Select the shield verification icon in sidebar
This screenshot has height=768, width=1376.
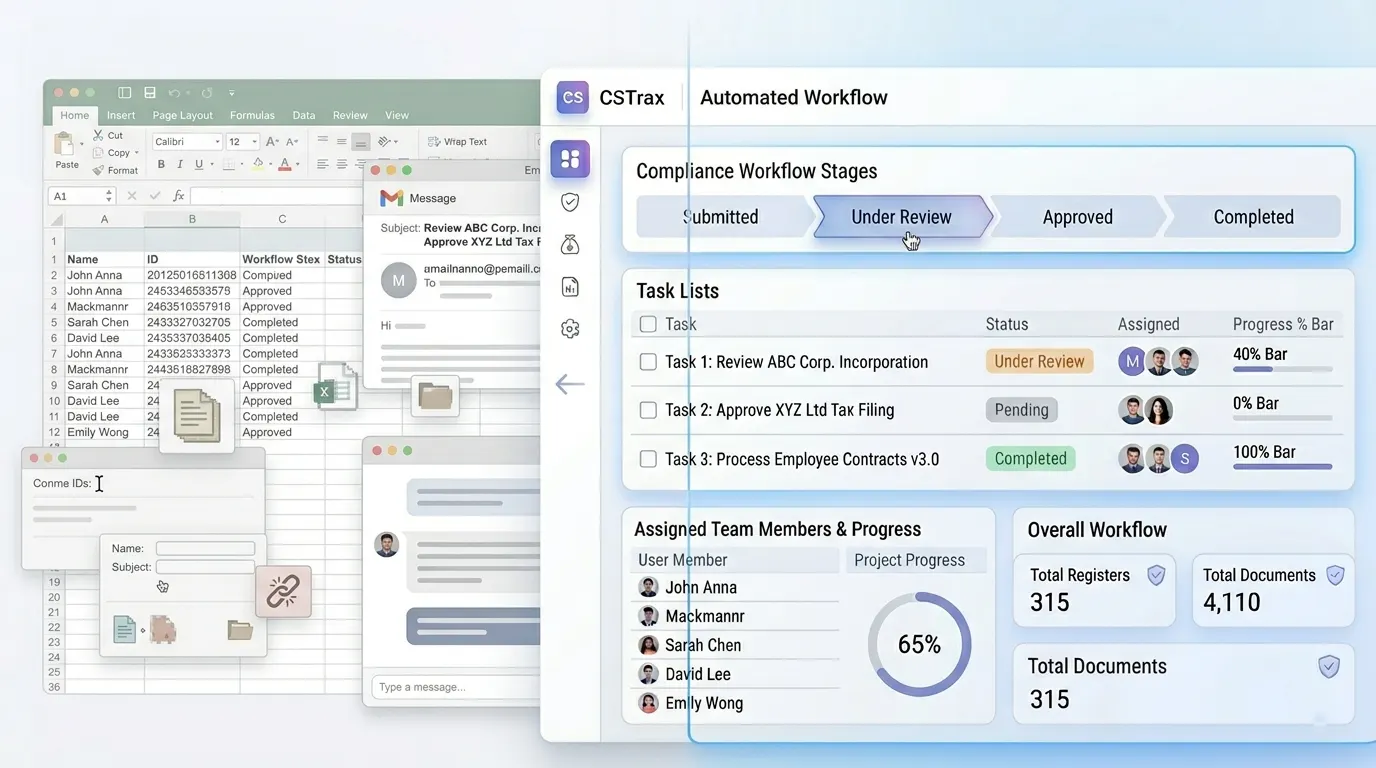point(570,201)
